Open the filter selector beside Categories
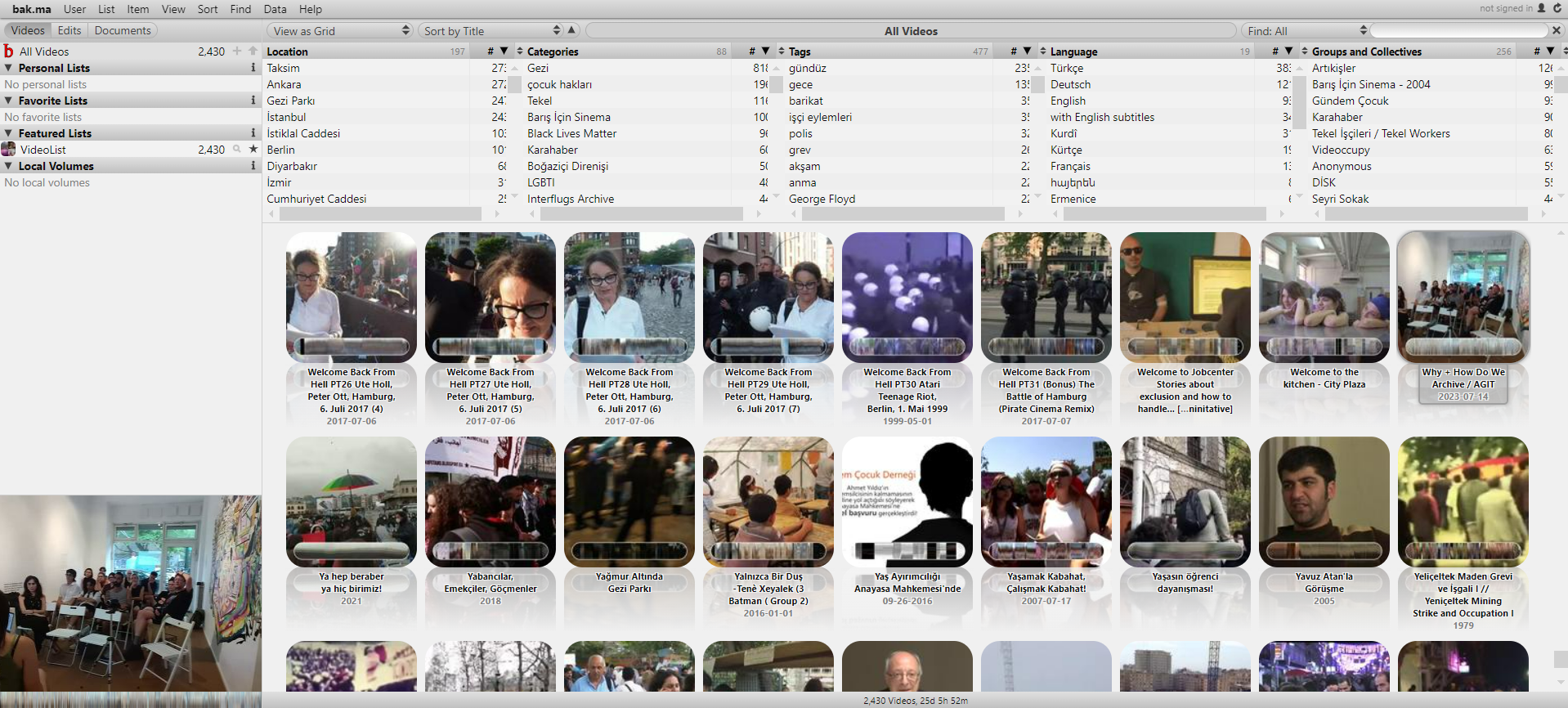 [x=519, y=52]
